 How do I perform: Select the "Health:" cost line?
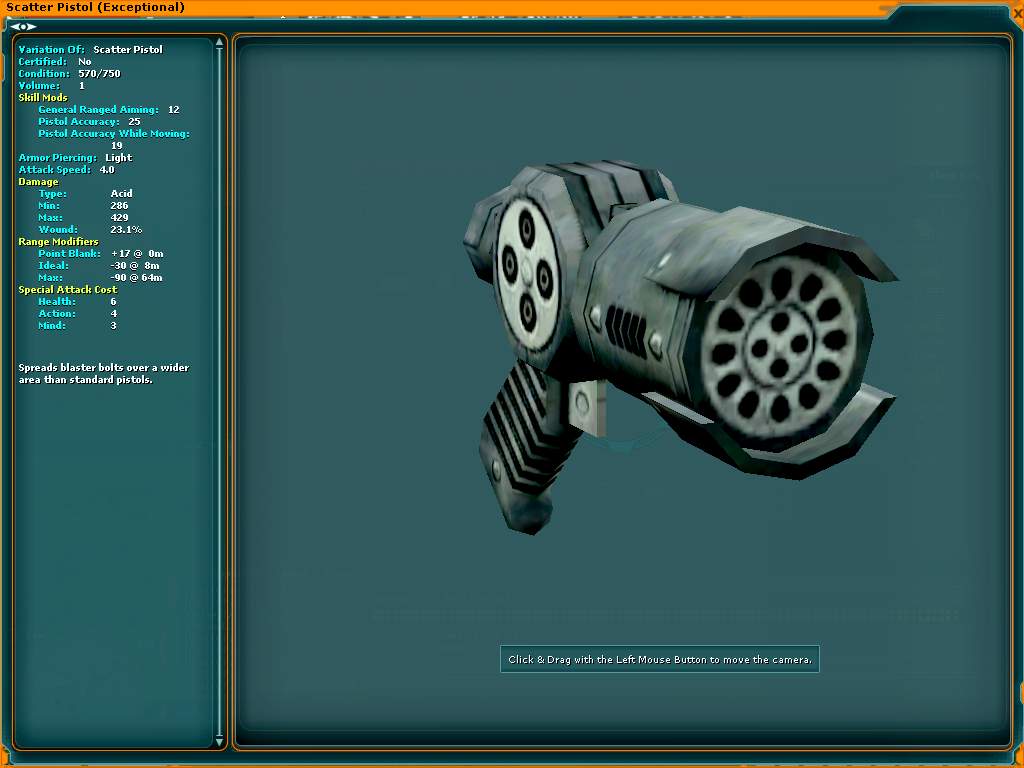pyautogui.click(x=77, y=302)
